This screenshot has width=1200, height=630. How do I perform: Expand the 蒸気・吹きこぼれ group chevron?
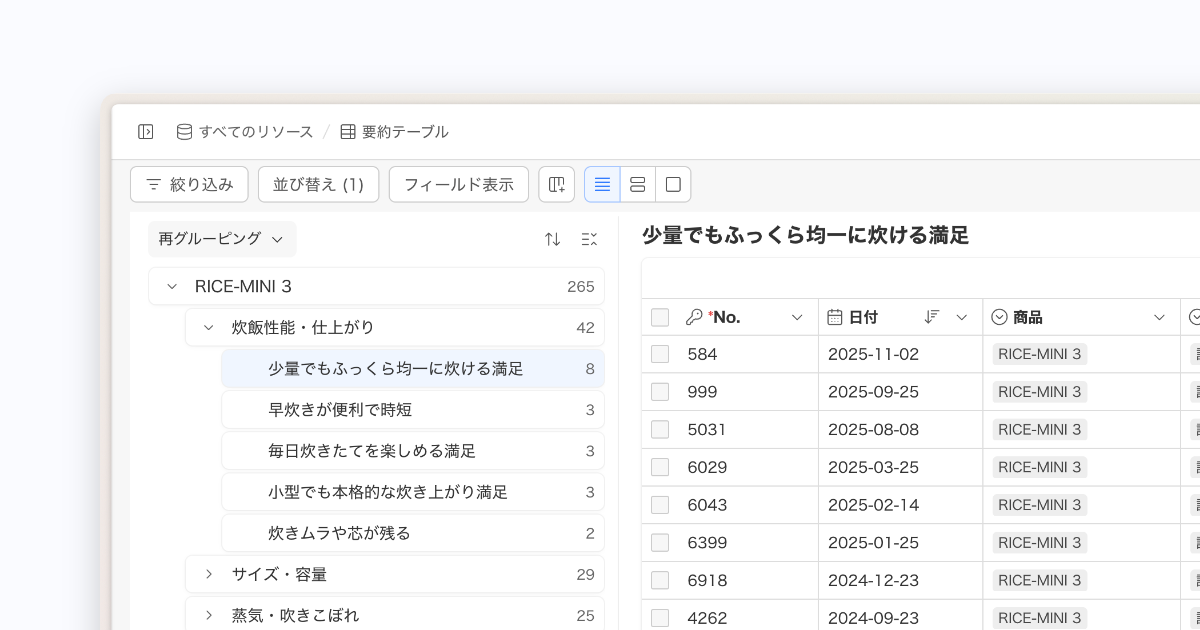point(209,615)
